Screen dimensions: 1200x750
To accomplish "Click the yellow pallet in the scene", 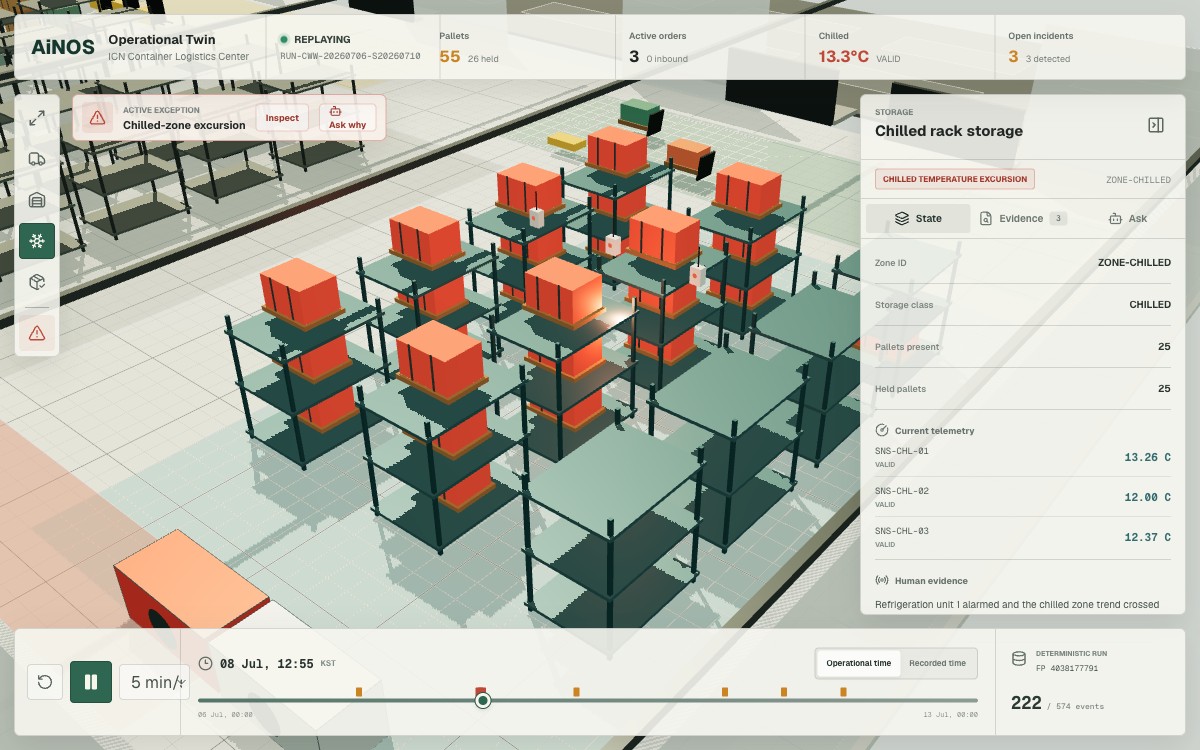I will pos(566,141).
